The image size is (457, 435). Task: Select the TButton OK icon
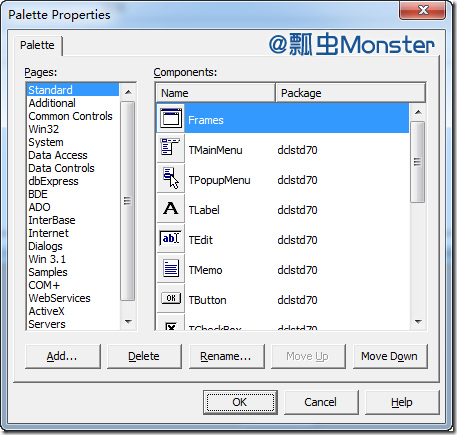coord(171,298)
